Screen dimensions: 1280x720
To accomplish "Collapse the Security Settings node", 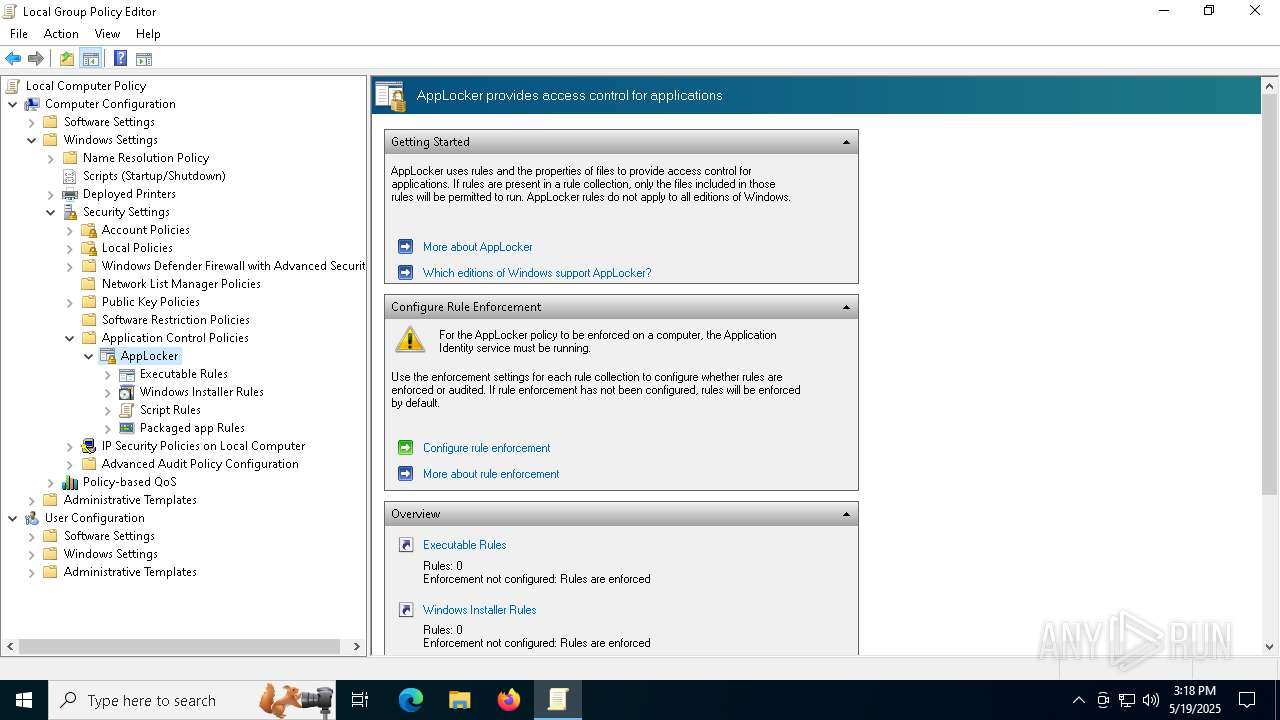I will click(51, 212).
